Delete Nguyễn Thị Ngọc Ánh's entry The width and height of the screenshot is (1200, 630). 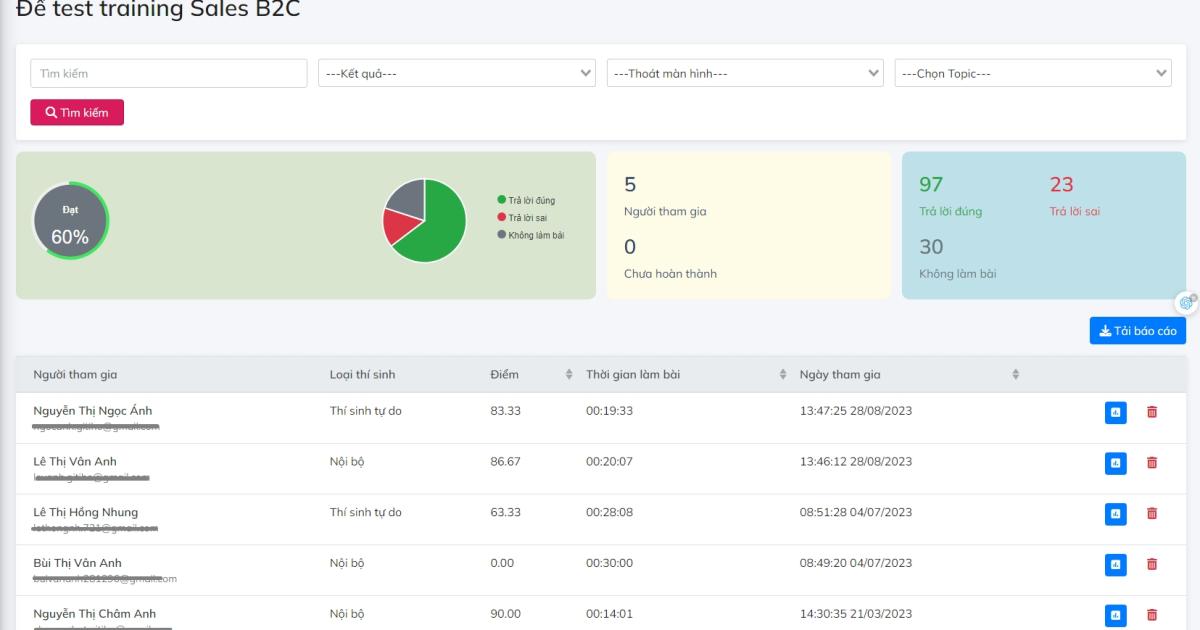point(1151,413)
